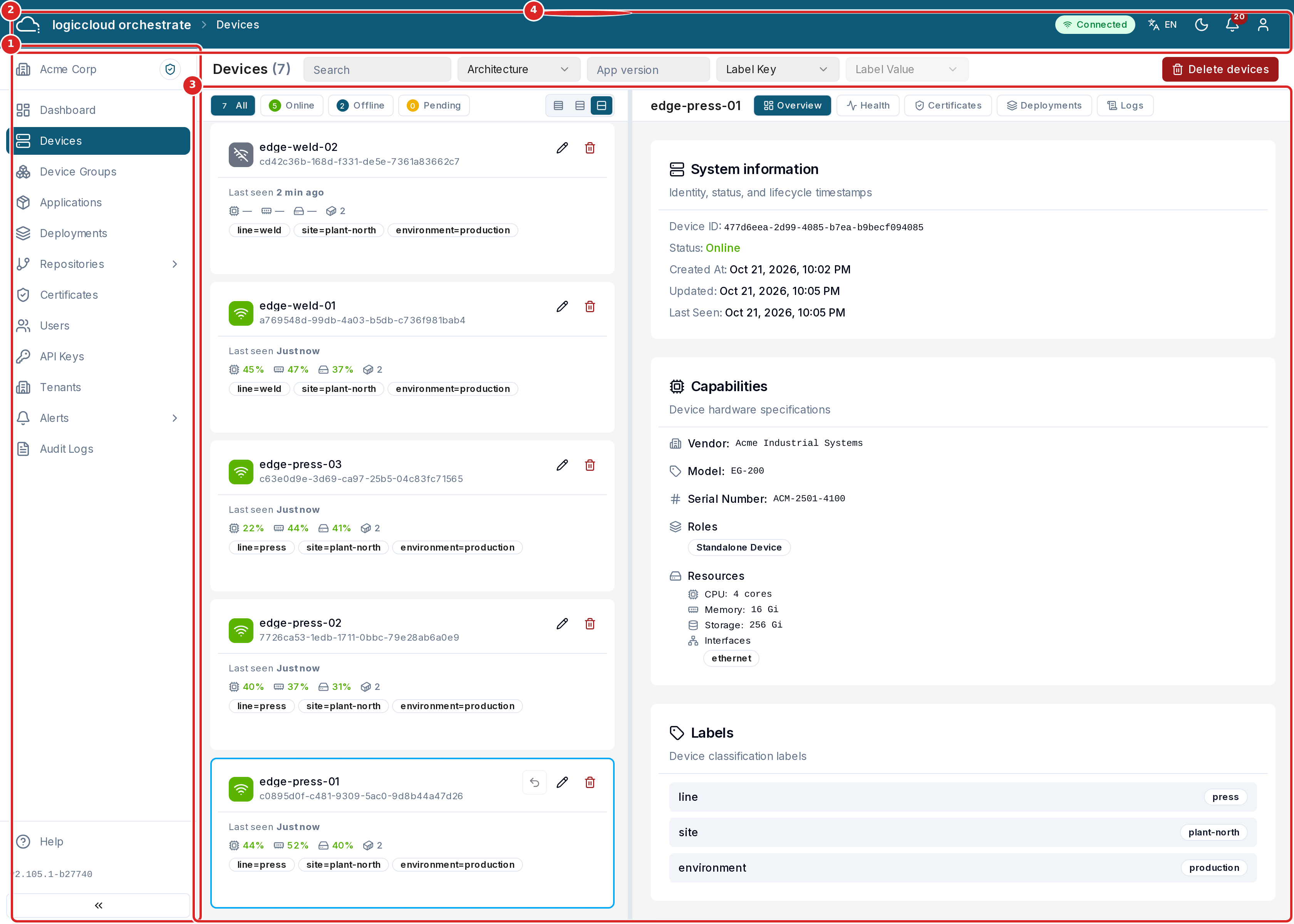
Task: Delete edge-press-02 using trash icon
Action: coord(590,624)
